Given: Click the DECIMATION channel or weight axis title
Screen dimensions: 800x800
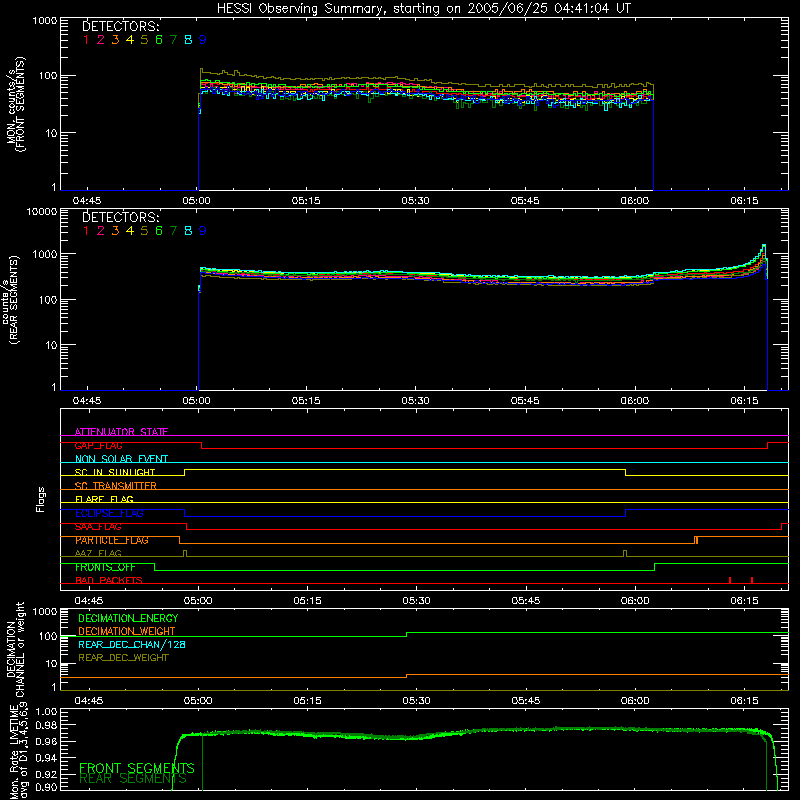Looking at the screenshot, I should point(15,649).
